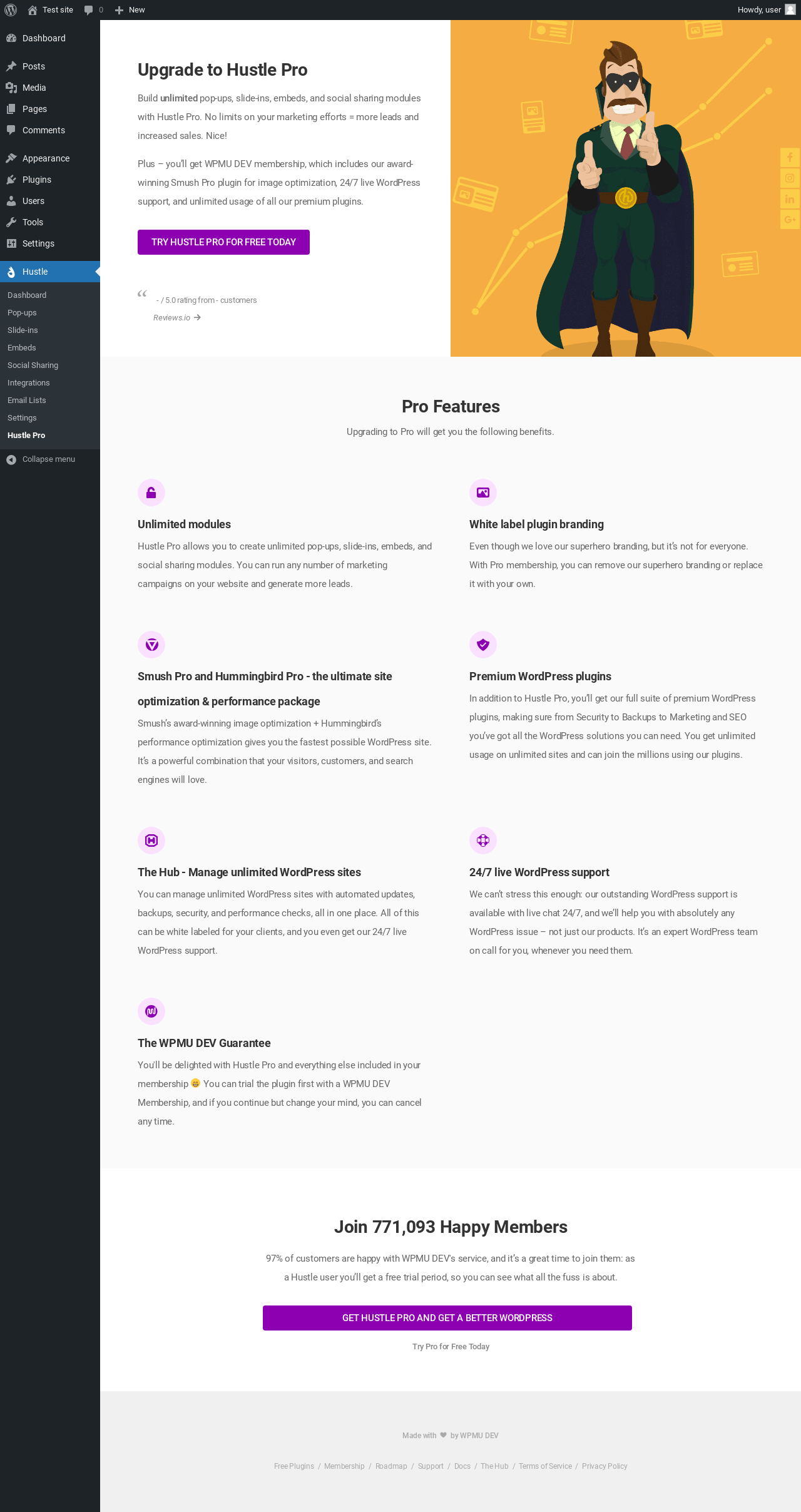Screen dimensions: 801x1512
Task: Click the 24/7 live support lifebuoy icon
Action: [483, 840]
